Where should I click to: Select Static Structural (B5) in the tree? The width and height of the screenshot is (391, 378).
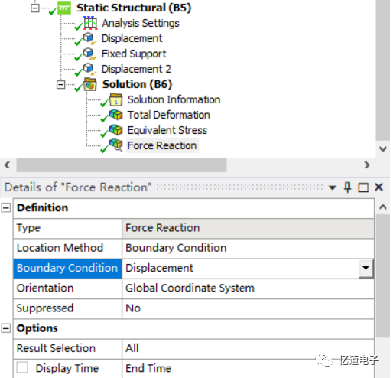134,8
